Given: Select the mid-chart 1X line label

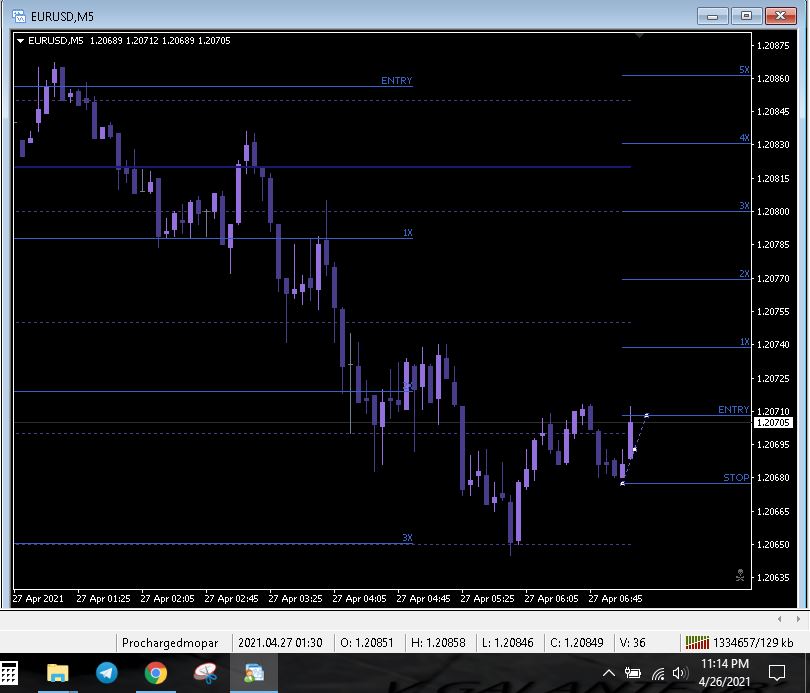Looking at the screenshot, I should pos(408,232).
